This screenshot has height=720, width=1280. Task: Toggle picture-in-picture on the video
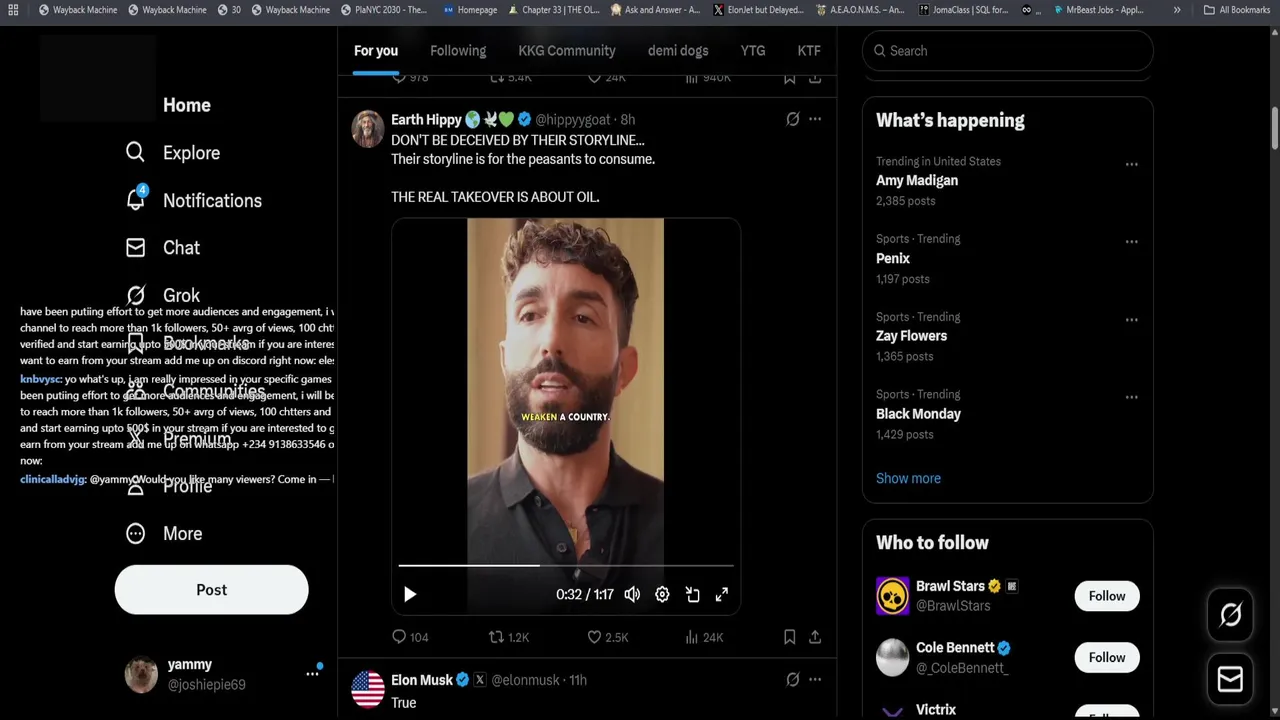tap(692, 594)
